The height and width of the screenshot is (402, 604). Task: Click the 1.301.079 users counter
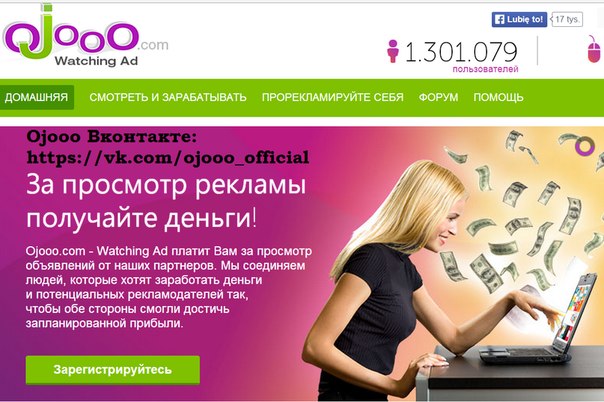pos(461,52)
